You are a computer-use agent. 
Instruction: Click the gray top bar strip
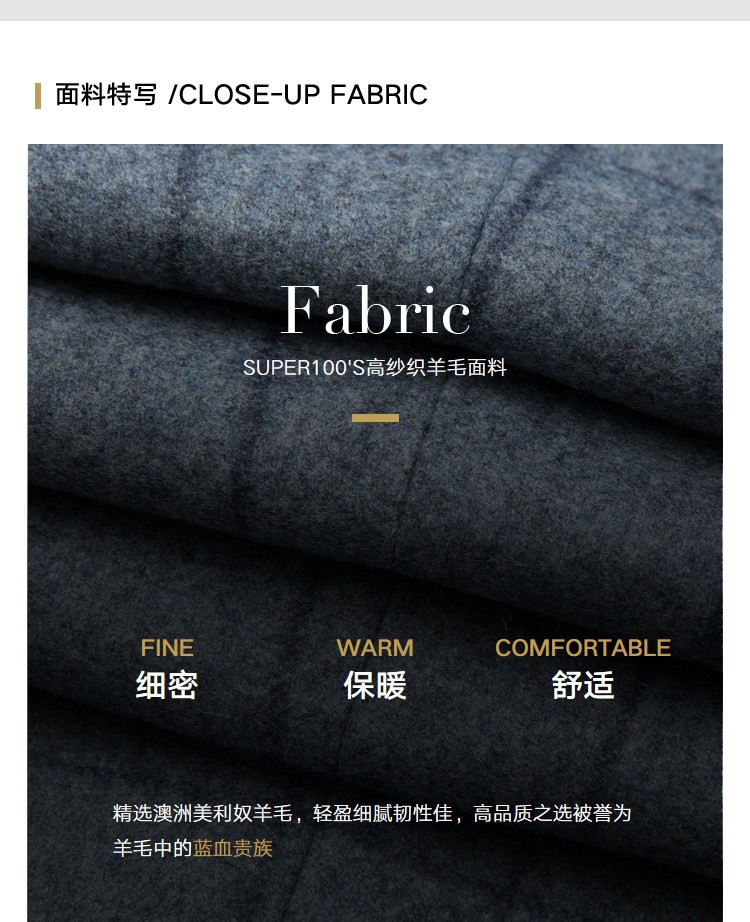pyautogui.click(x=375, y=10)
